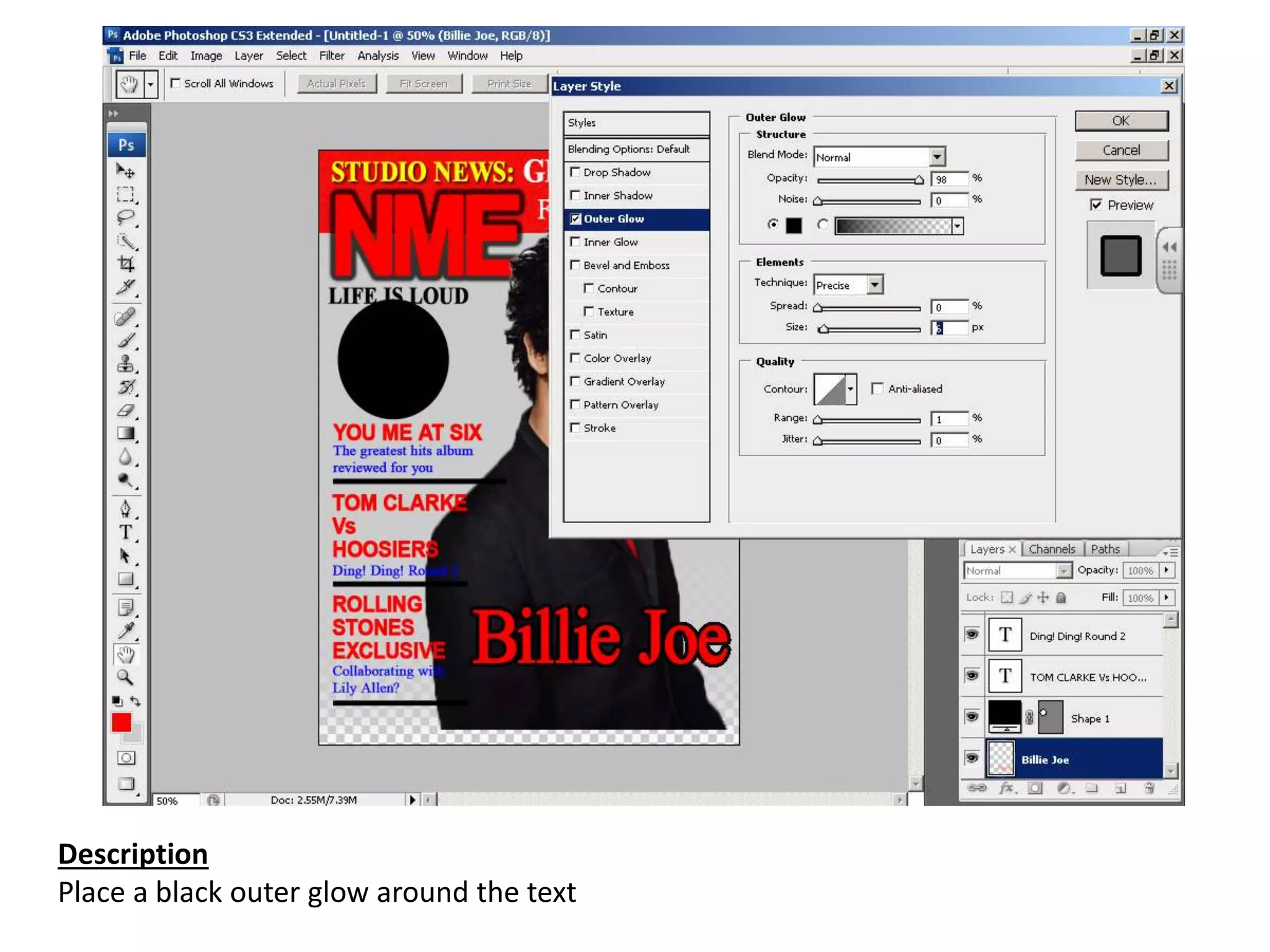
Task: Select the Eyedropper tool
Action: click(126, 631)
